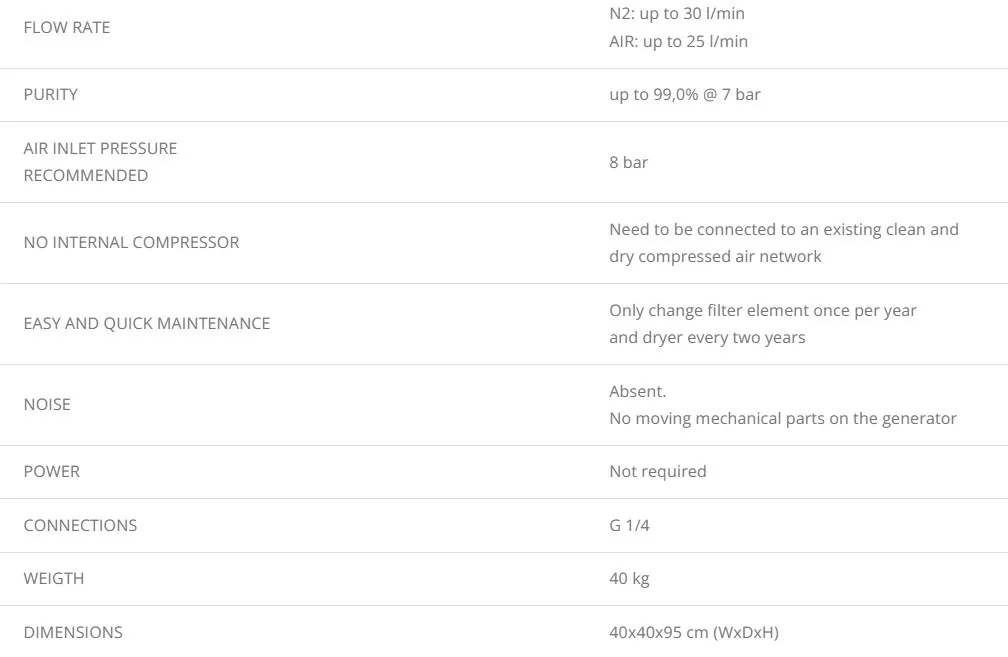Viewport: 1008px width, 657px height.
Task: Select the up to 99,0% @ 7 bar value
Action: pyautogui.click(x=685, y=94)
